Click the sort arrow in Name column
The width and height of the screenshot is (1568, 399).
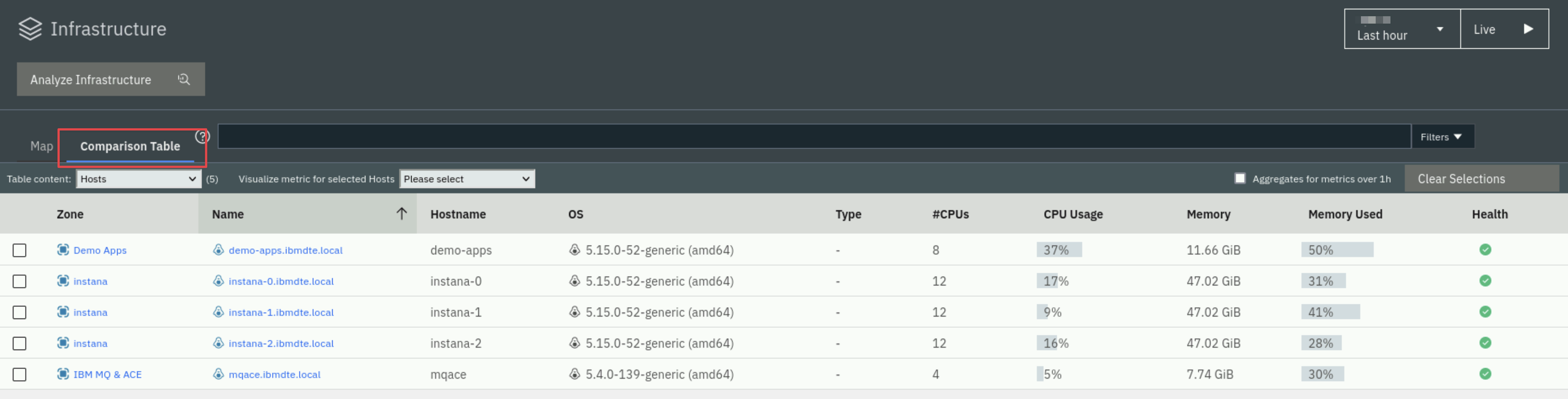tap(401, 214)
